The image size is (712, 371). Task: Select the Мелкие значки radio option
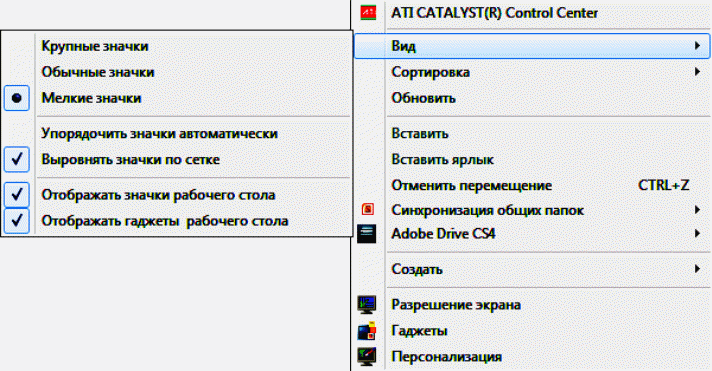pos(17,98)
